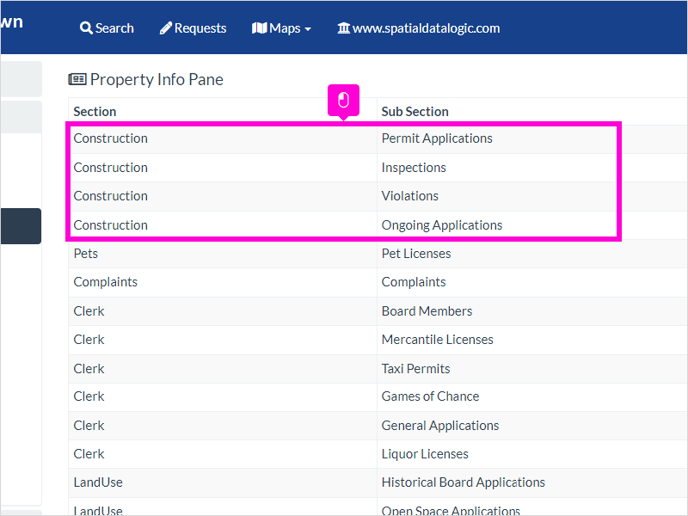This screenshot has width=688, height=516.
Task: Click the Search magnifier icon
Action: (x=86, y=28)
